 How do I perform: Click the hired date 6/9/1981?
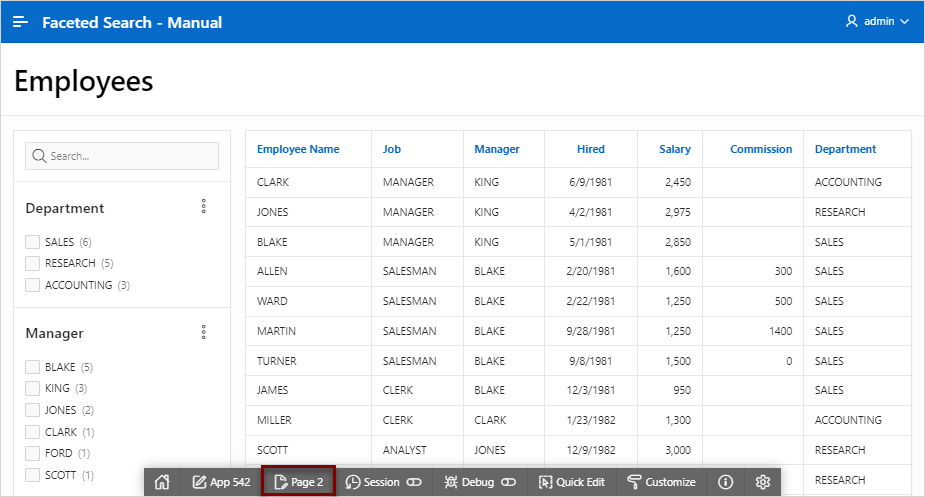tap(591, 182)
